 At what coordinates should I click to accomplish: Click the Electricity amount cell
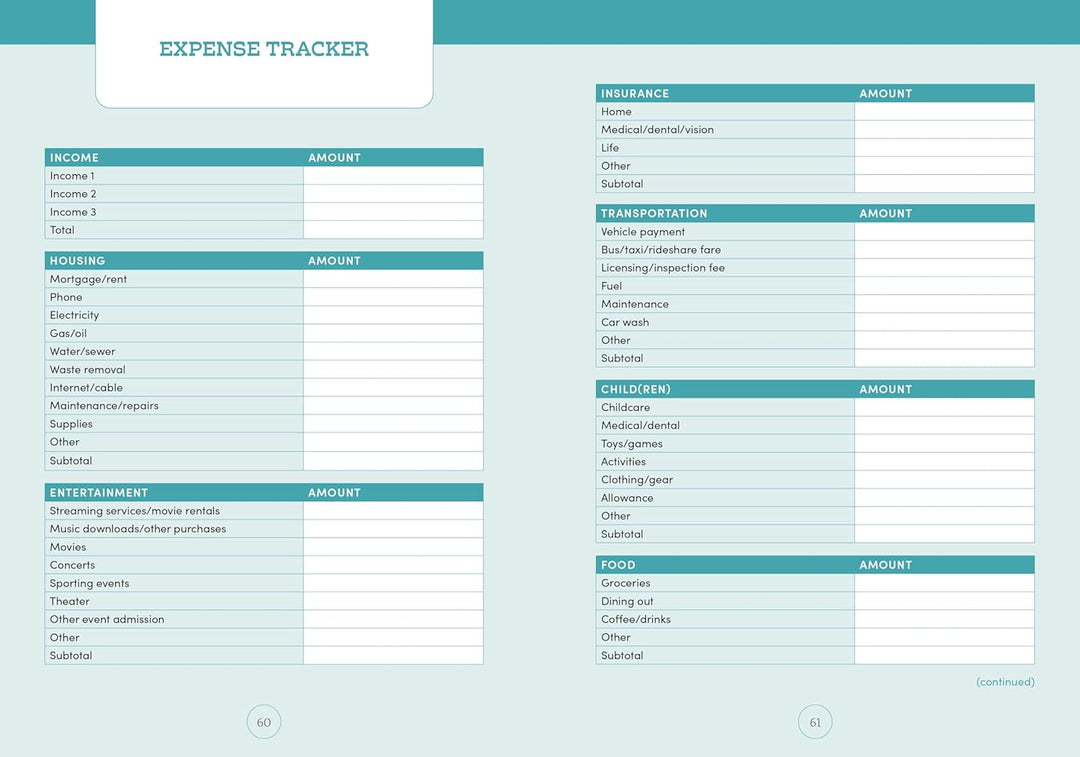[393, 315]
